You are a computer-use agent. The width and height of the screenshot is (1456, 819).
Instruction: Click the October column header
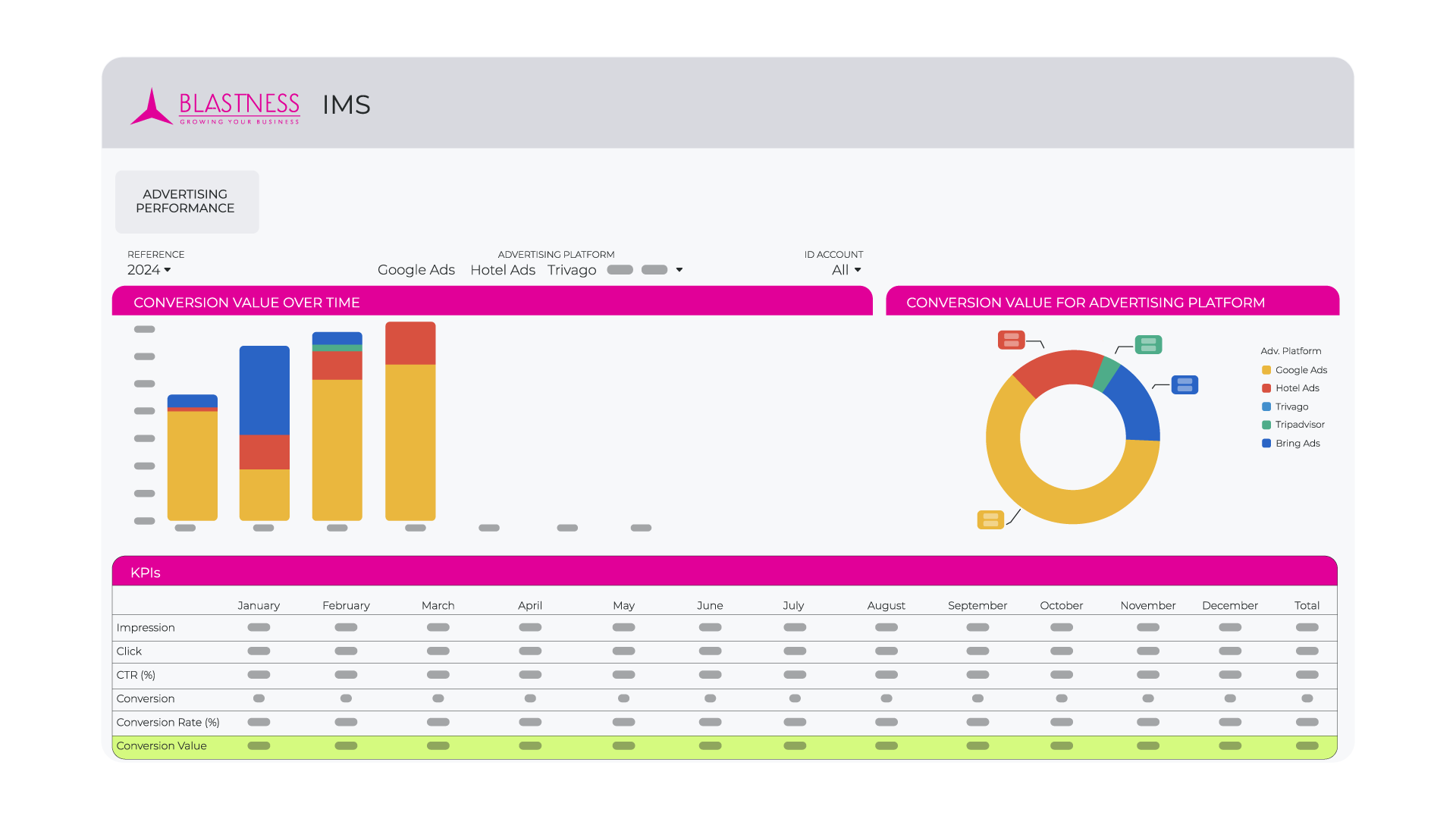[1062, 605]
